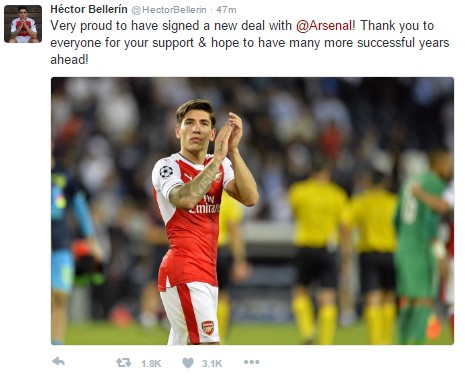This screenshot has height=376, width=465.
Task: Click the Arsenal crest on the white shorts
Action: (x=208, y=328)
